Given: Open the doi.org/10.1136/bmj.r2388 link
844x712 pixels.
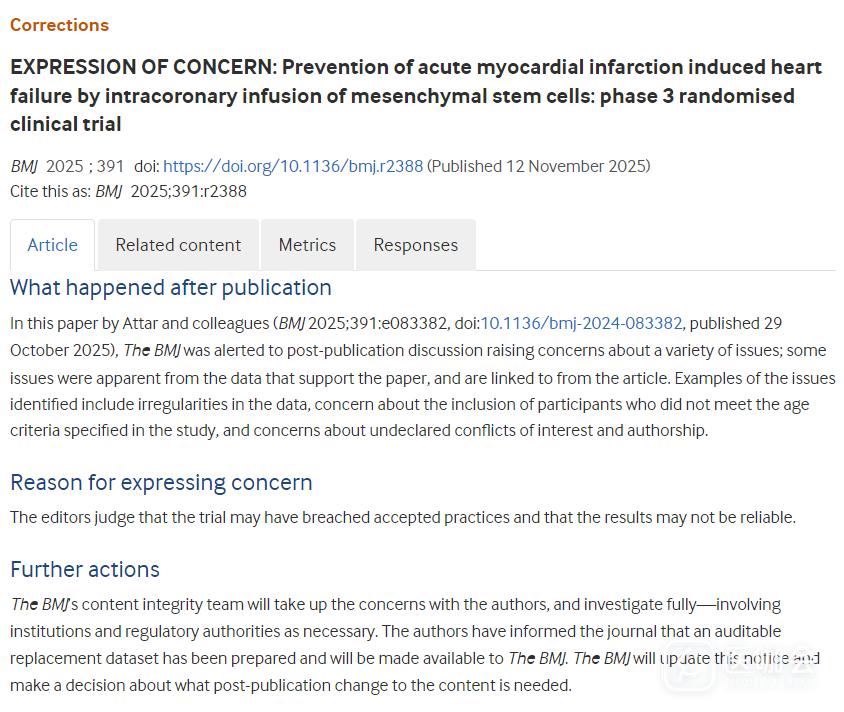Looking at the screenshot, I should point(292,166).
